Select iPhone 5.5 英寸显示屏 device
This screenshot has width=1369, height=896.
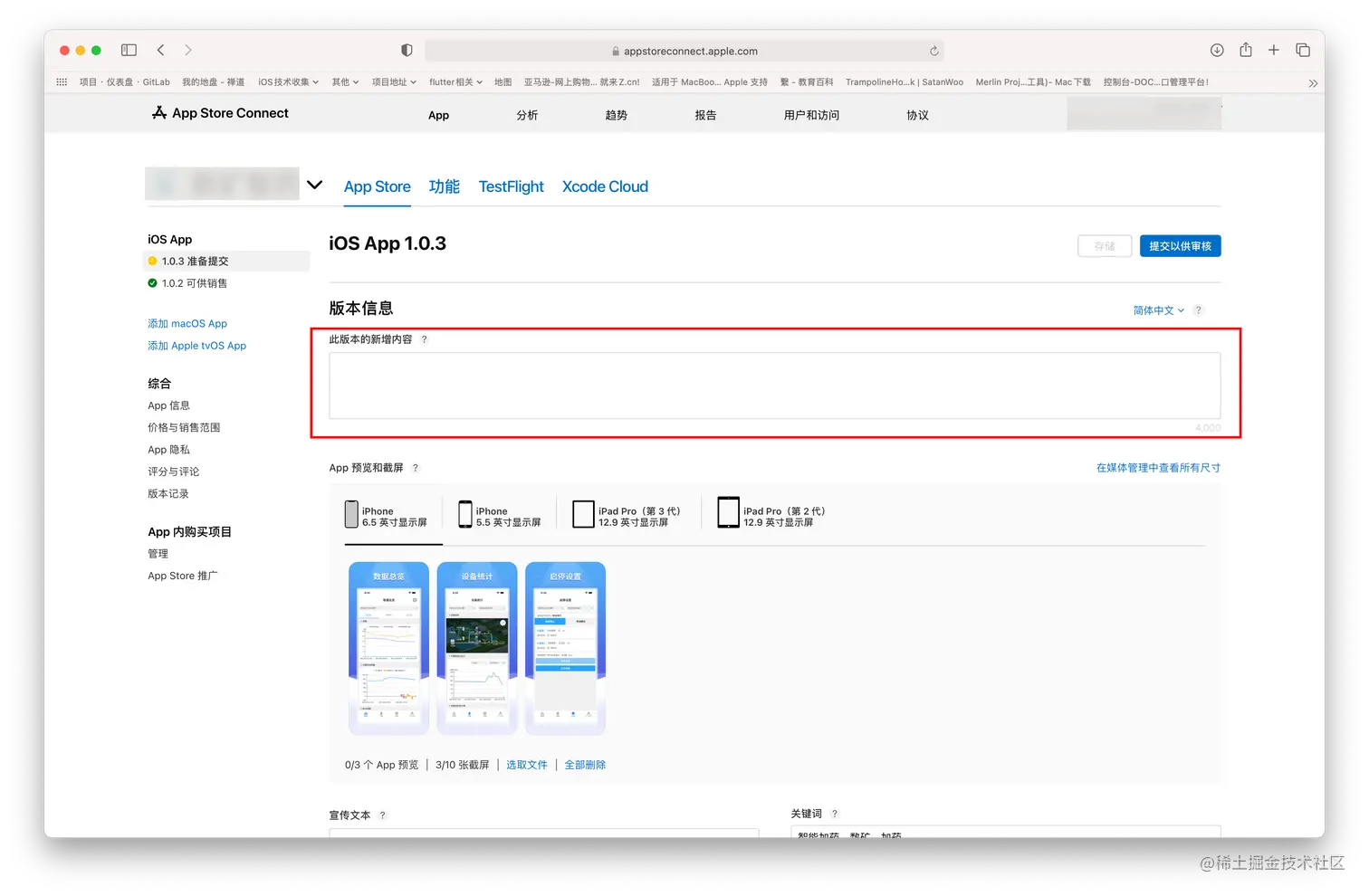[x=500, y=516]
